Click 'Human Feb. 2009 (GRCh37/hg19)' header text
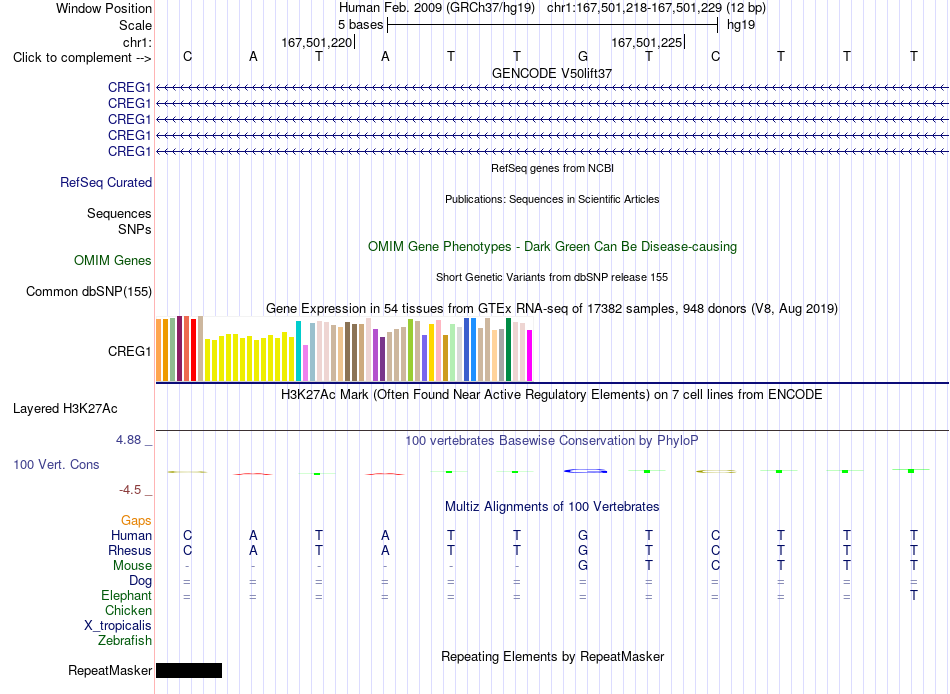 437,8
